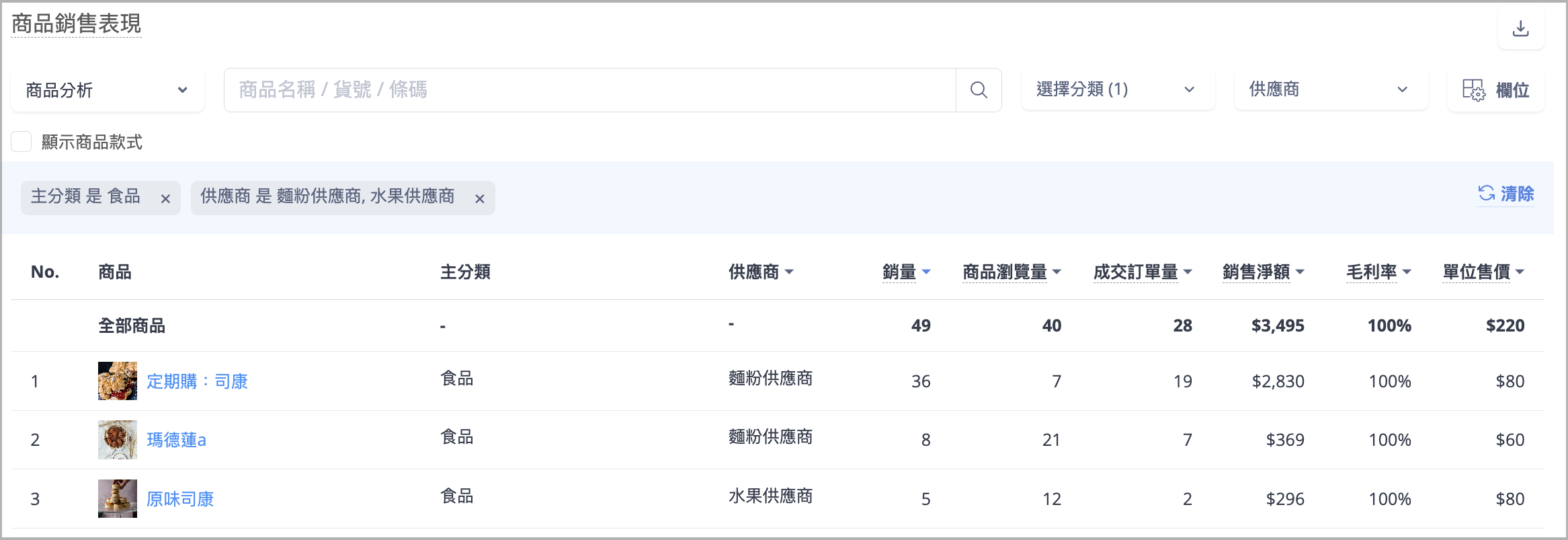Image resolution: width=1568 pixels, height=540 pixels.
Task: Sort by 成交訂單量 column header
Action: pyautogui.click(x=1143, y=272)
